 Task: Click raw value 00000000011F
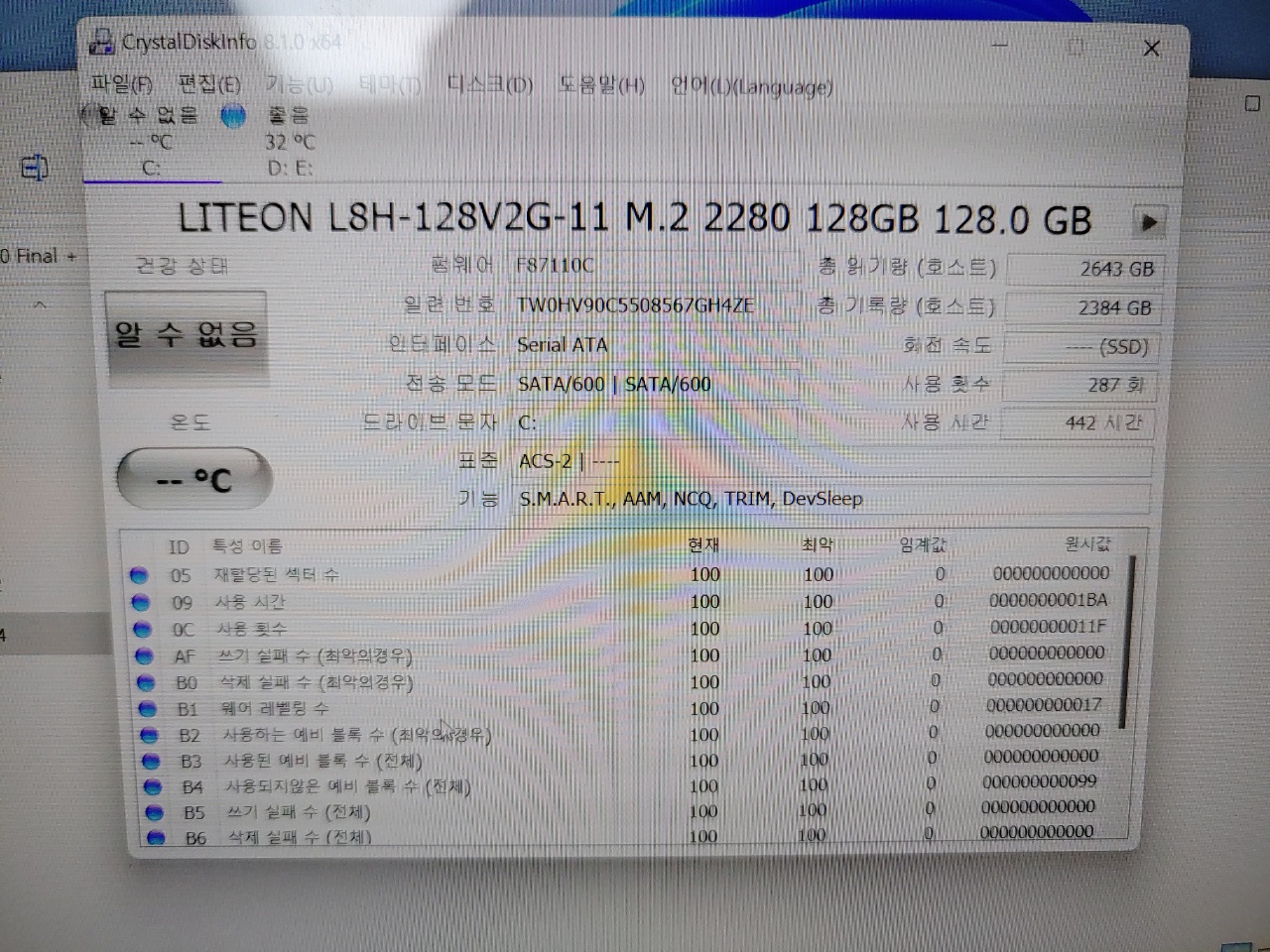pos(1048,627)
